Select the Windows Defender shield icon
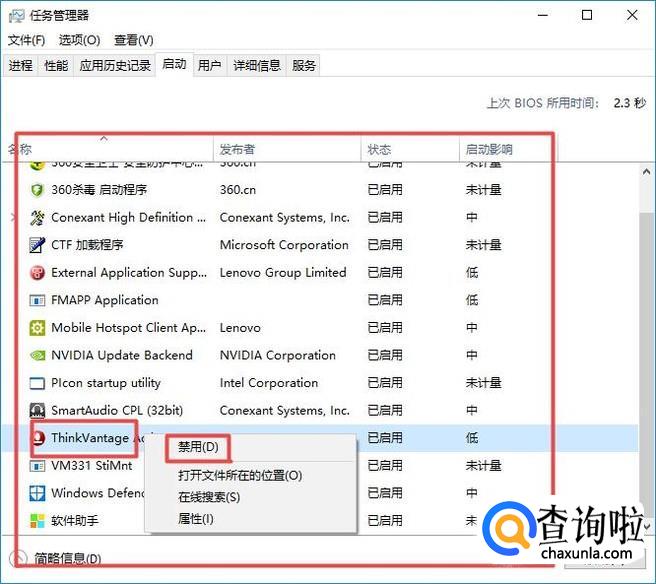This screenshot has height=584, width=656. point(37,493)
